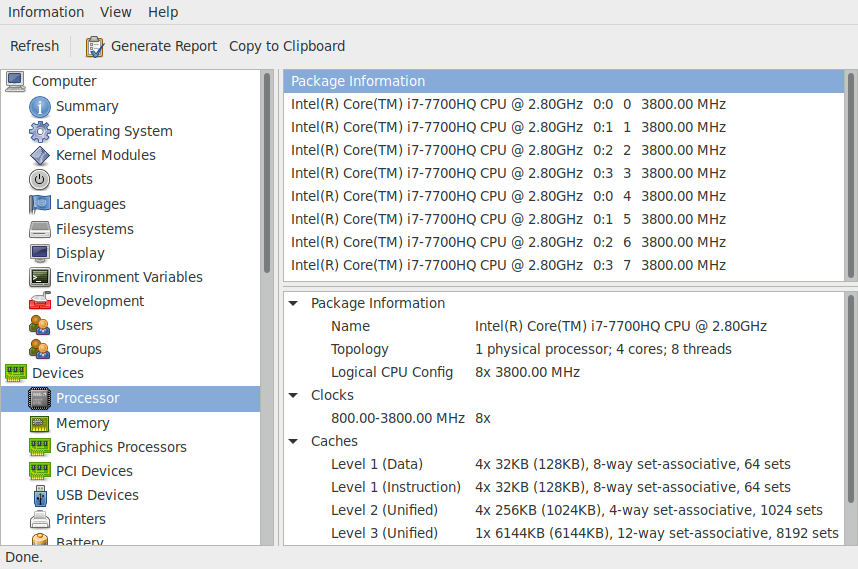The width and height of the screenshot is (858, 569).
Task: Select the CPU row numbered 4
Action: click(564, 196)
